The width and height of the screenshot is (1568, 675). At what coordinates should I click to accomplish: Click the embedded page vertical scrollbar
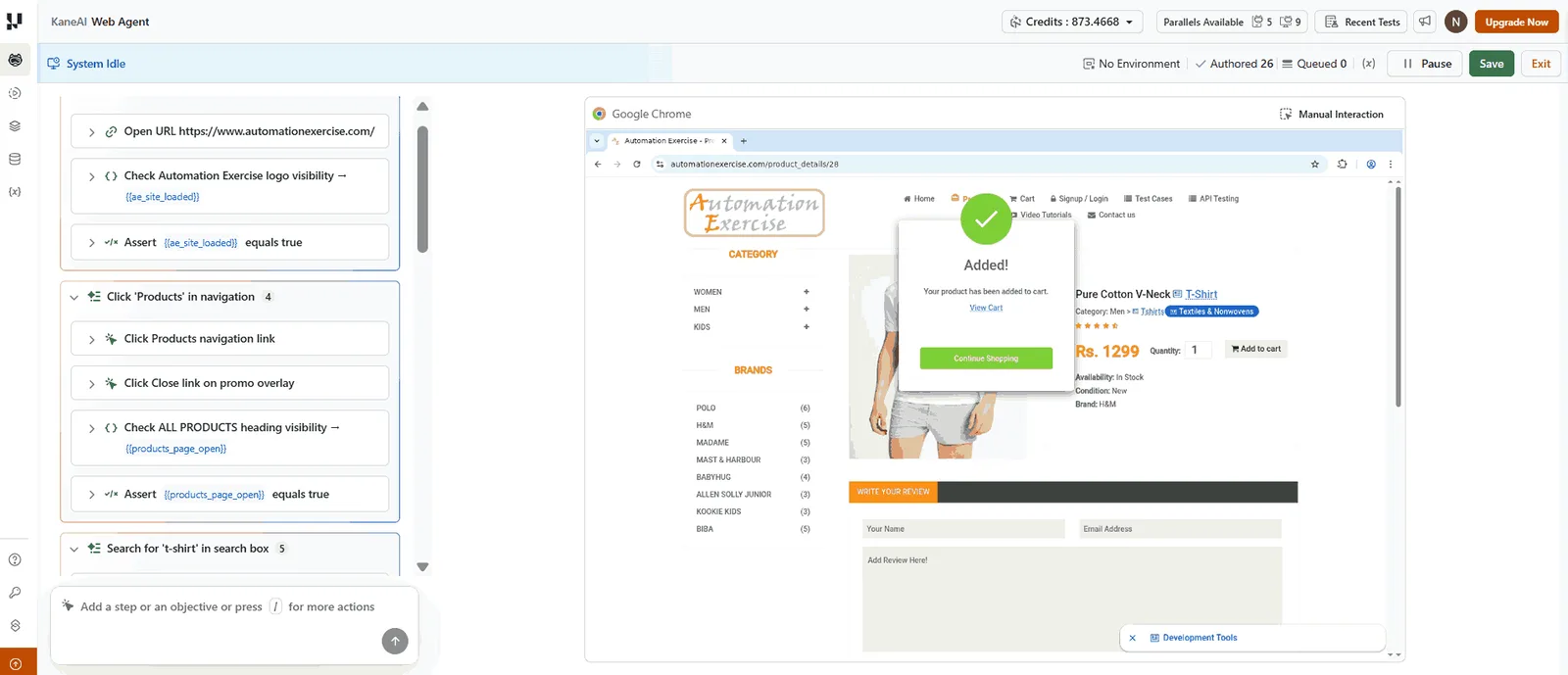(1397, 297)
